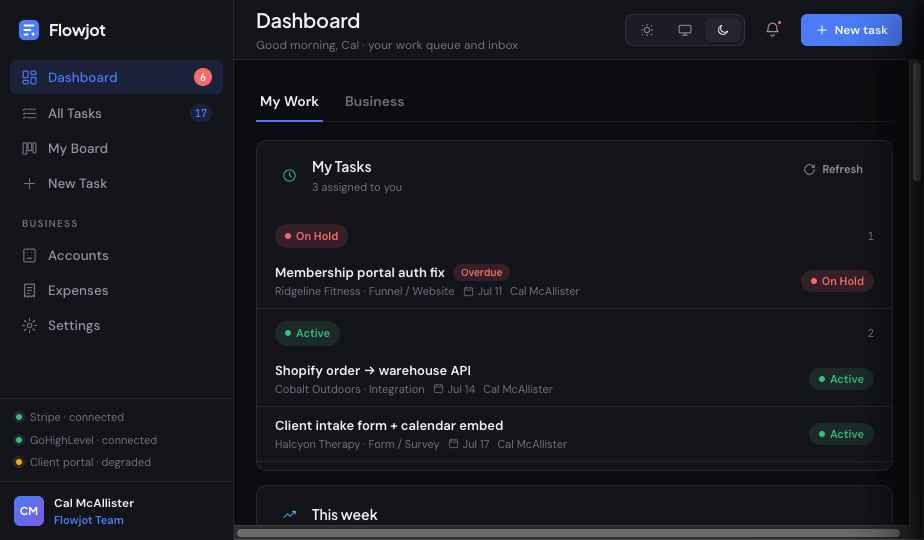Click the Expenses receipt icon
924x540 pixels.
[x=29, y=291]
